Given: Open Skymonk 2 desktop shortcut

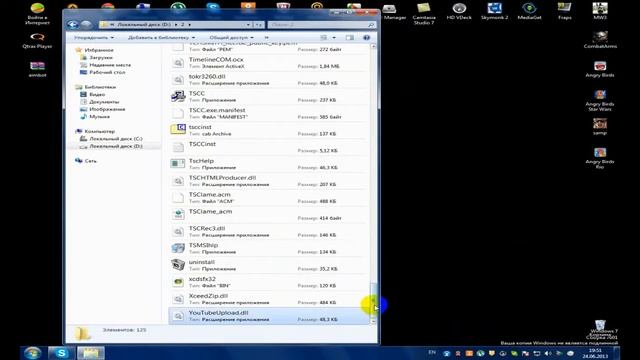Looking at the screenshot, I should point(494,11).
